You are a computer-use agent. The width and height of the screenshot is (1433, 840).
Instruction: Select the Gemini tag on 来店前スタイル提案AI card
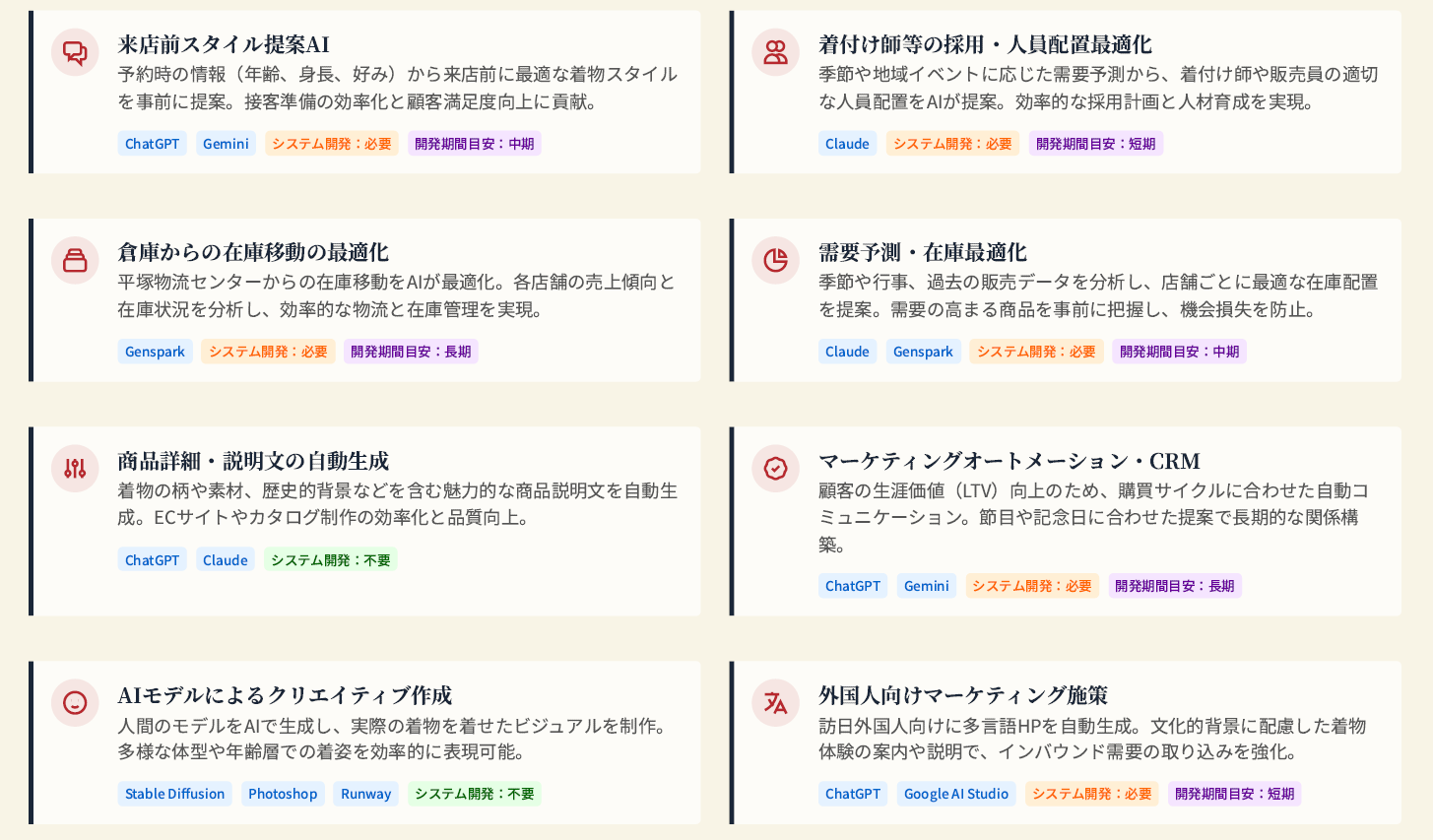(x=226, y=143)
